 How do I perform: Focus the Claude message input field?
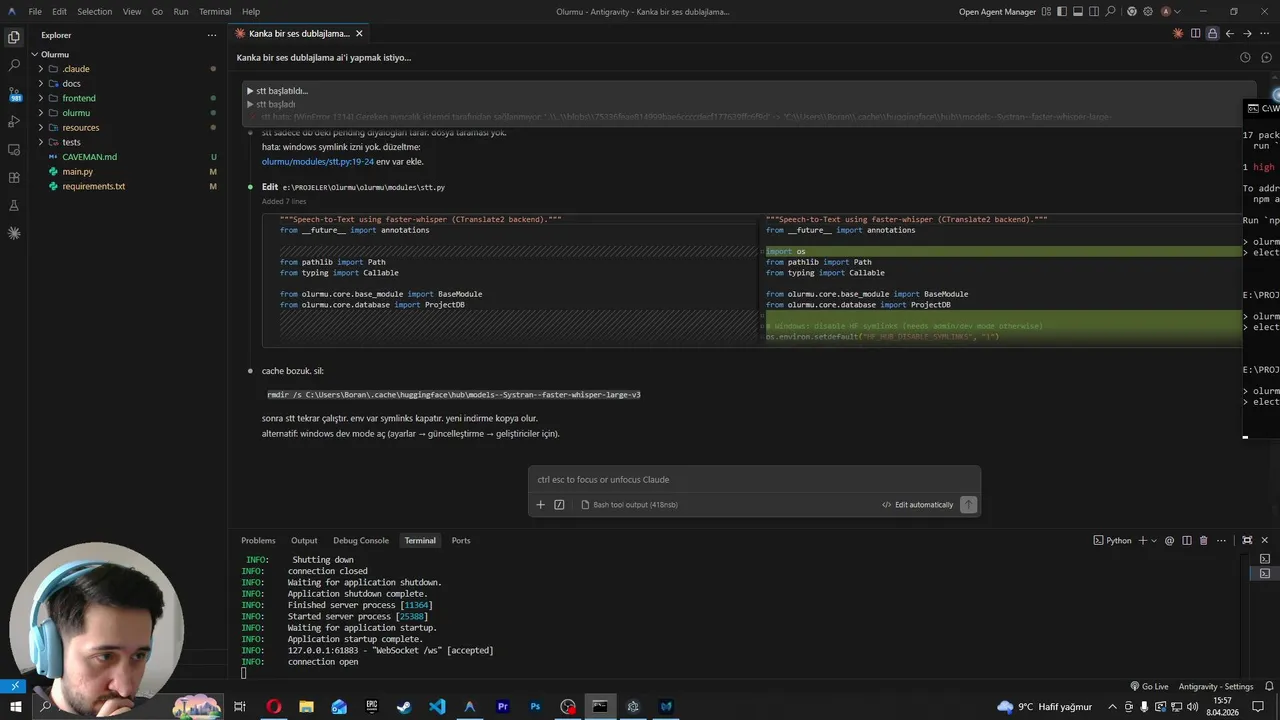coord(754,479)
